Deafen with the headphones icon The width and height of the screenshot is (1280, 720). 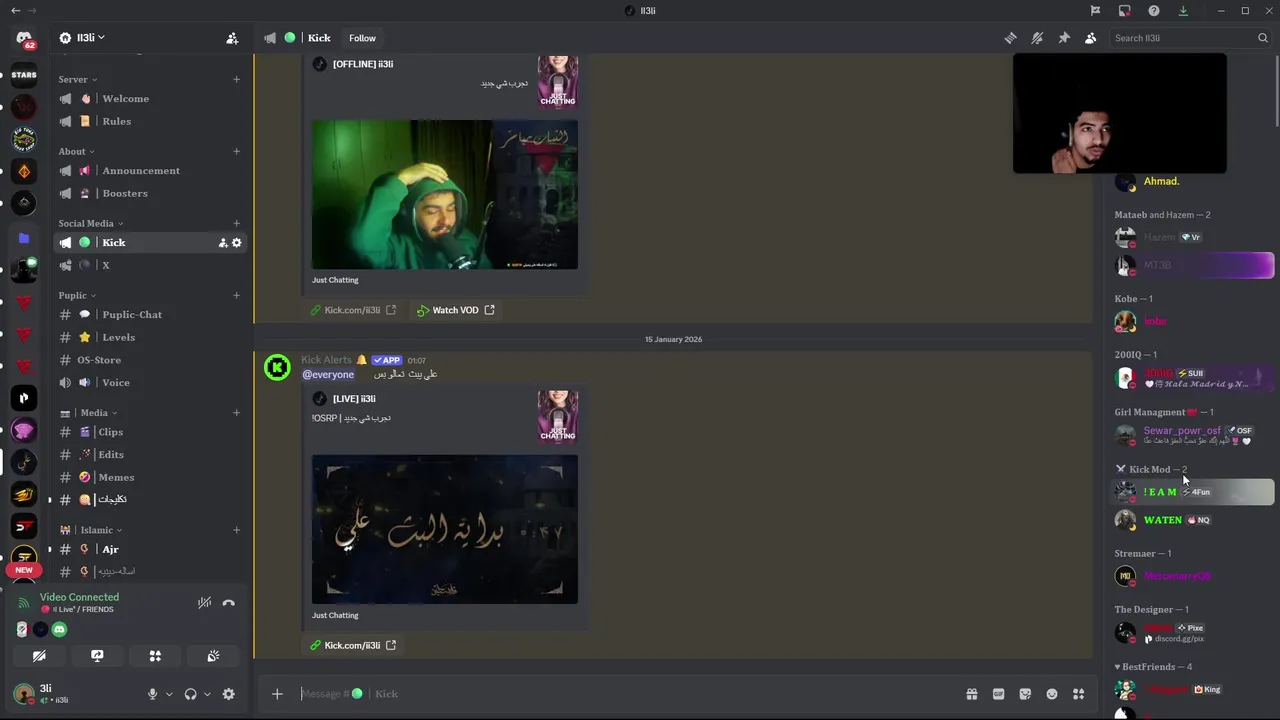click(191, 694)
